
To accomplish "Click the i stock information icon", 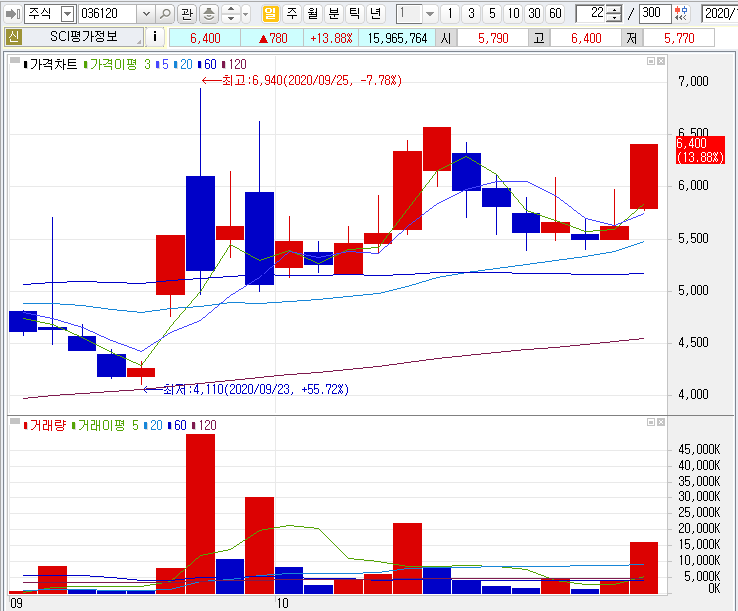I will (x=154, y=37).
